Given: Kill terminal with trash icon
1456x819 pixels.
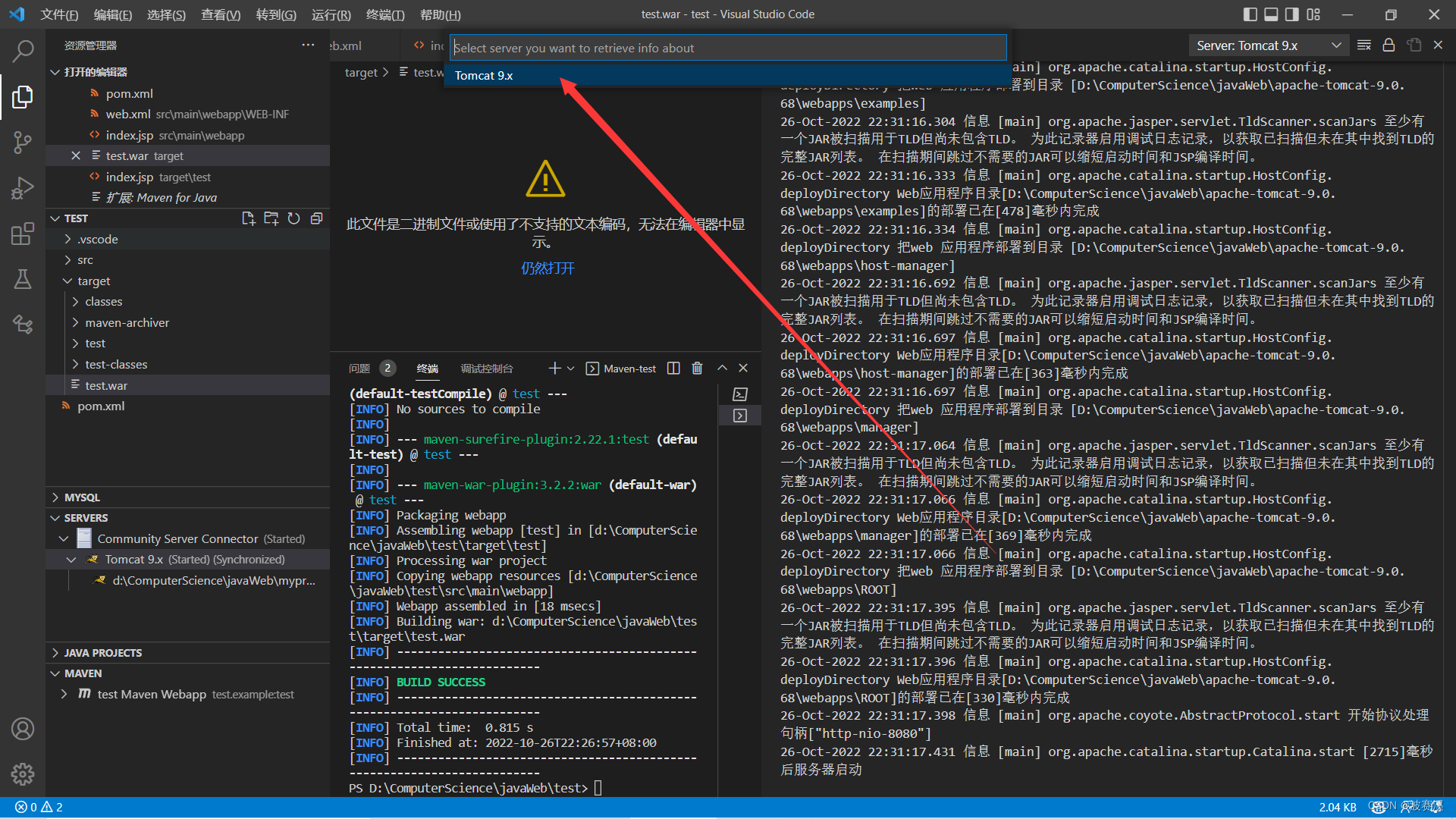Looking at the screenshot, I should (697, 369).
